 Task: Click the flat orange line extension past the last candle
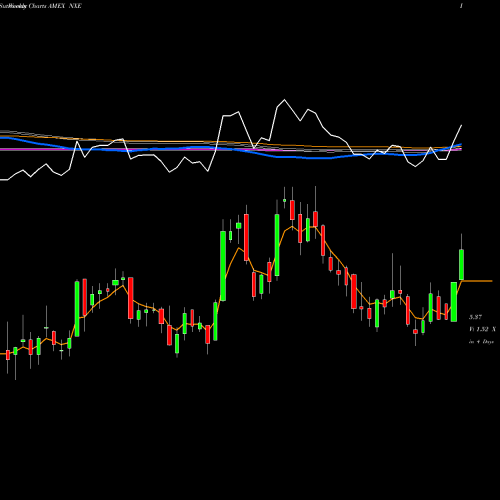pyautogui.click(x=477, y=281)
